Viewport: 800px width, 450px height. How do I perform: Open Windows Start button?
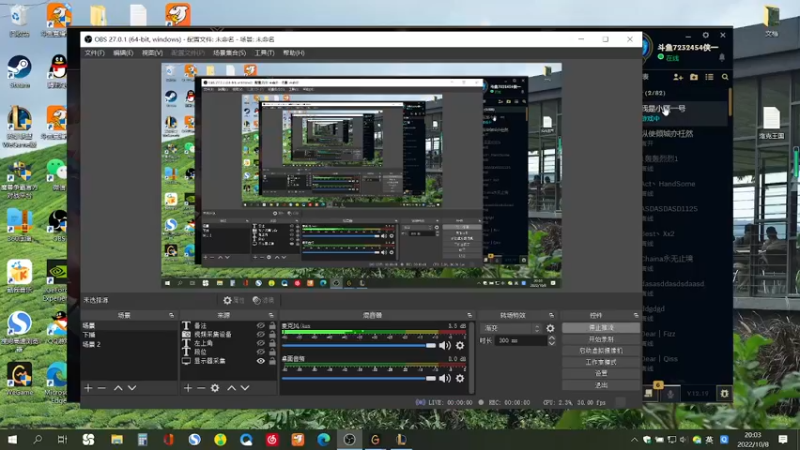(12, 439)
